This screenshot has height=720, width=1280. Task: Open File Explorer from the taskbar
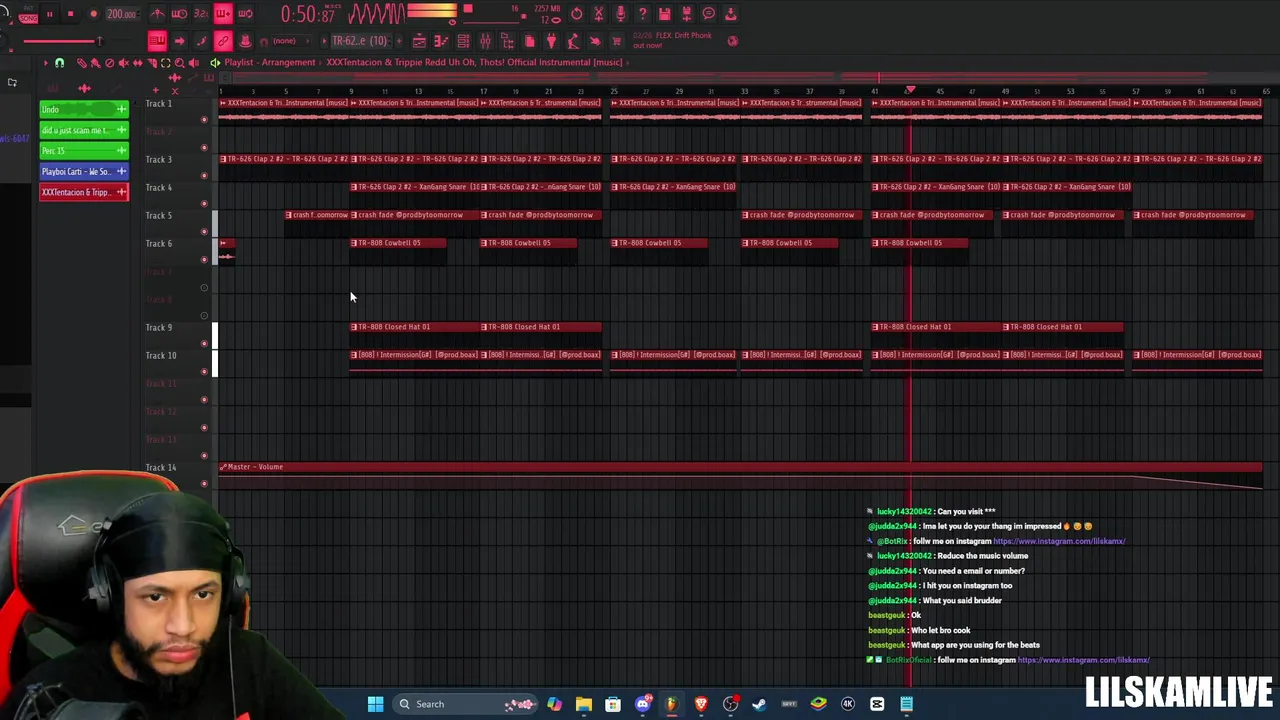point(584,704)
